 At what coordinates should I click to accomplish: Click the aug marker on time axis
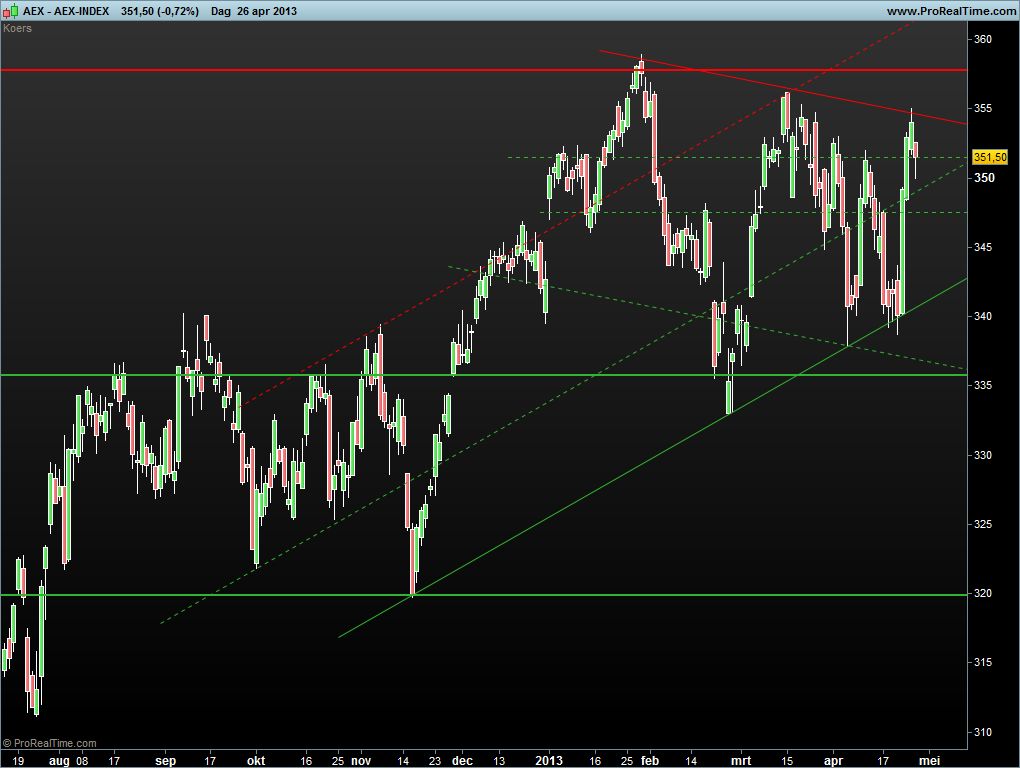59,759
